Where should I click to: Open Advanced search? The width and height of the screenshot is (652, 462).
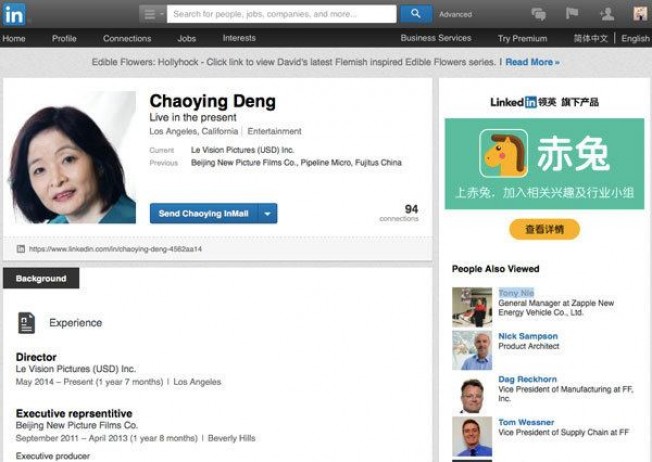[x=455, y=15]
